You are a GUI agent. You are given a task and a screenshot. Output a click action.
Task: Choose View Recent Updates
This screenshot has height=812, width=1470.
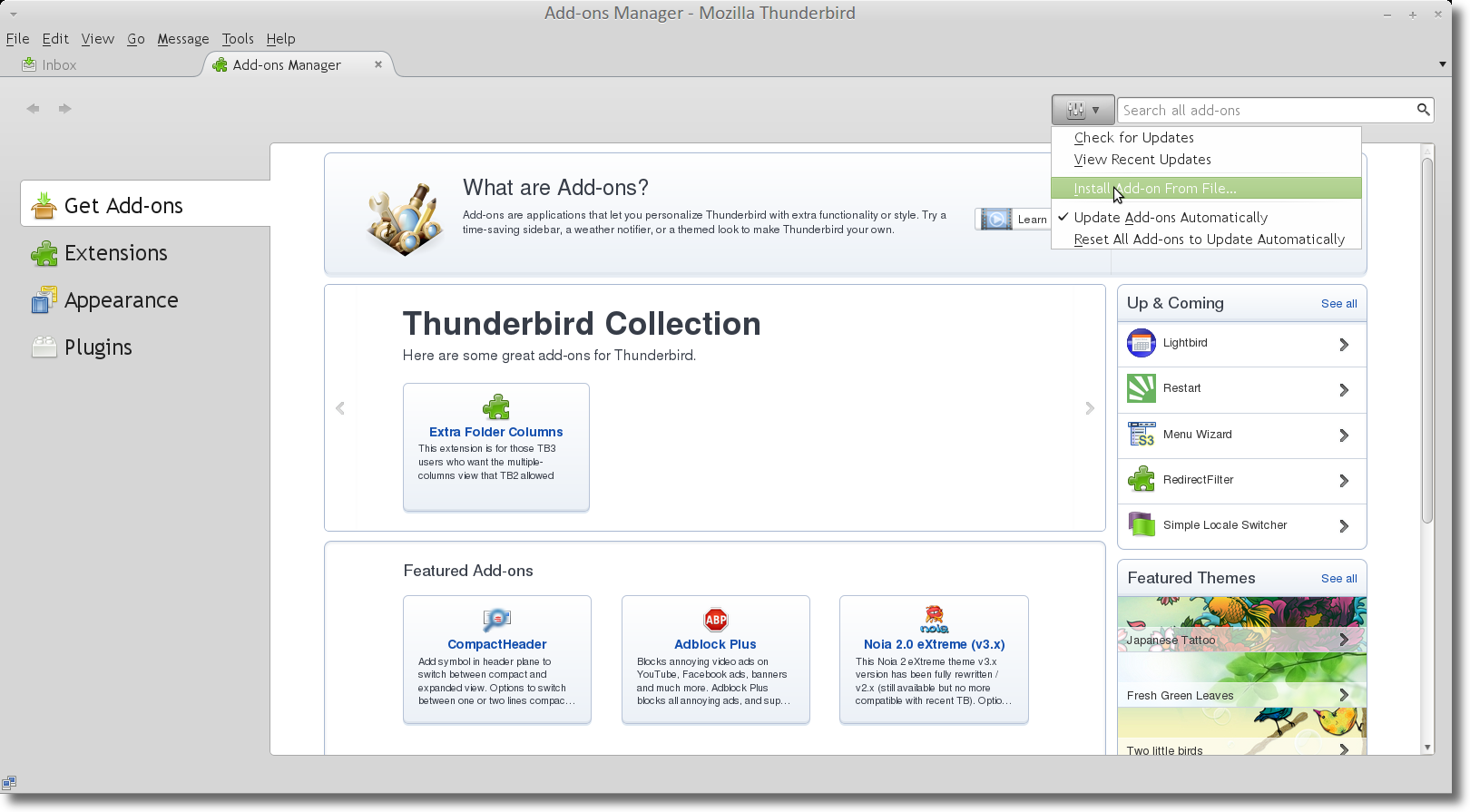point(1206,160)
